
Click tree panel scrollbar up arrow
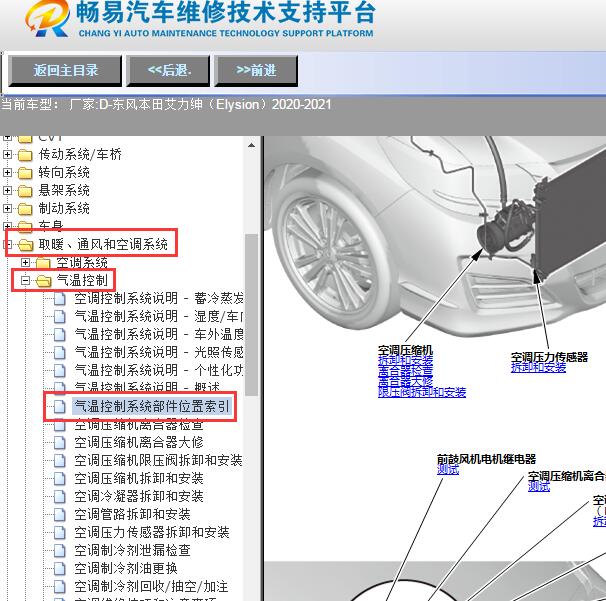click(x=252, y=146)
